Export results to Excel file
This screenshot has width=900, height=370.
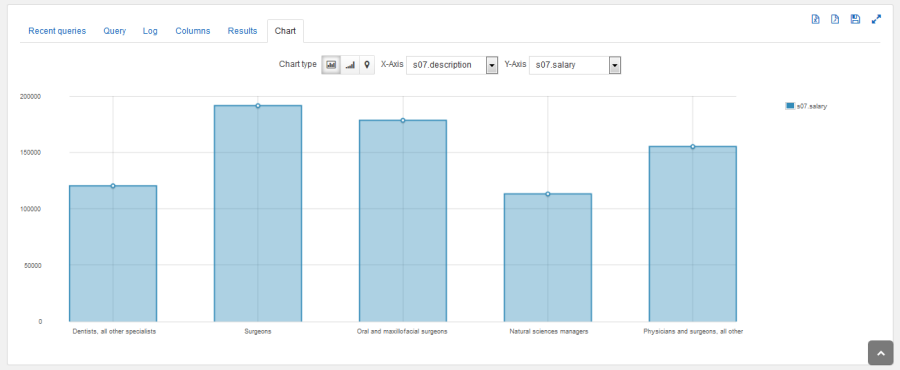coord(815,20)
